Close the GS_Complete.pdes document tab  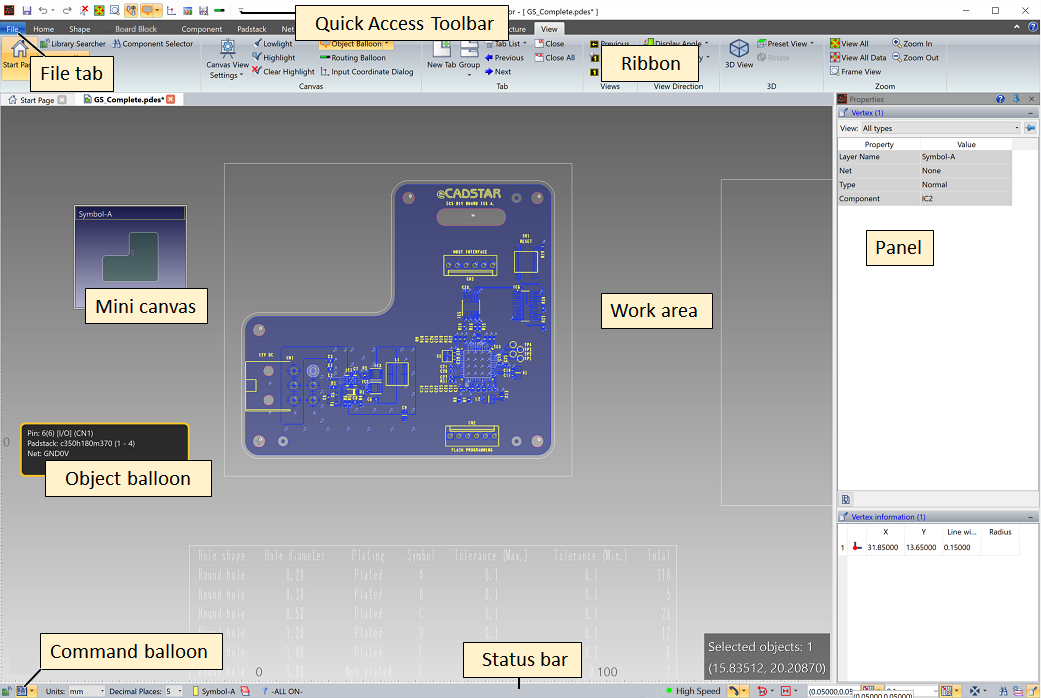(x=171, y=100)
